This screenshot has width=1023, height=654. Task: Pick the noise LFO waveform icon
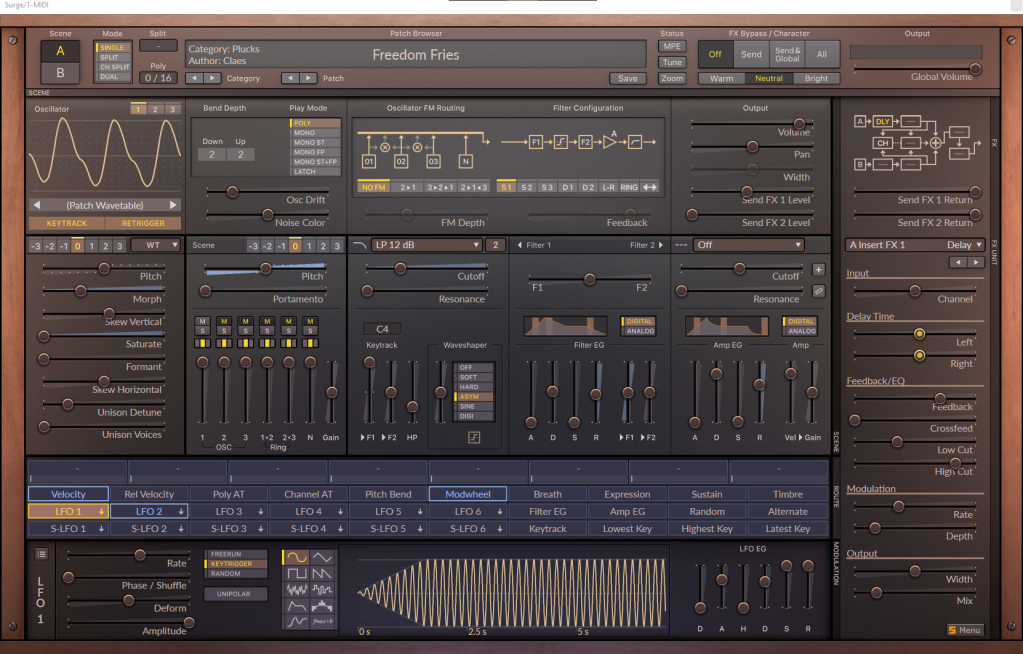[296, 590]
